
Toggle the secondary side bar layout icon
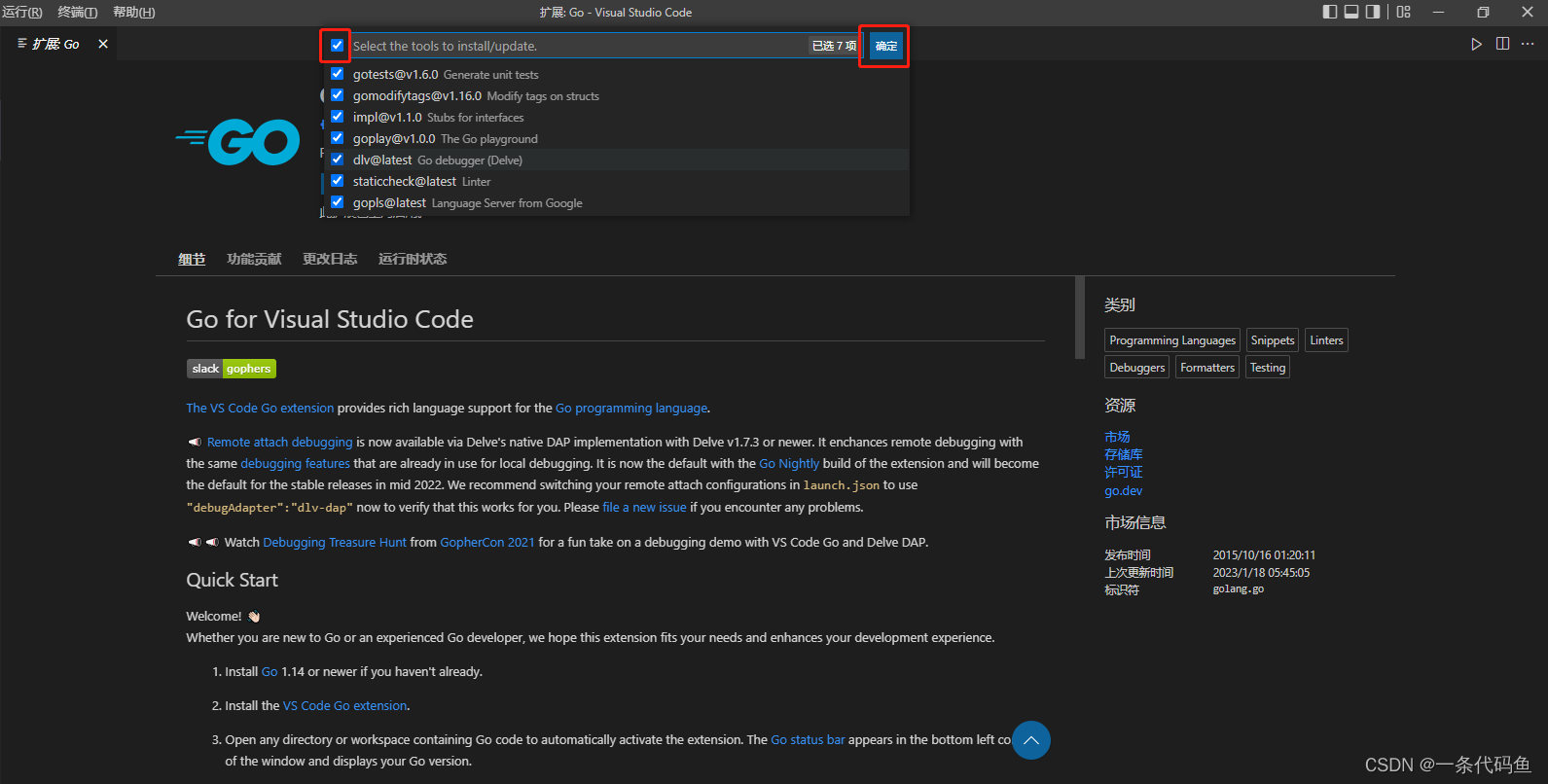point(1373,12)
